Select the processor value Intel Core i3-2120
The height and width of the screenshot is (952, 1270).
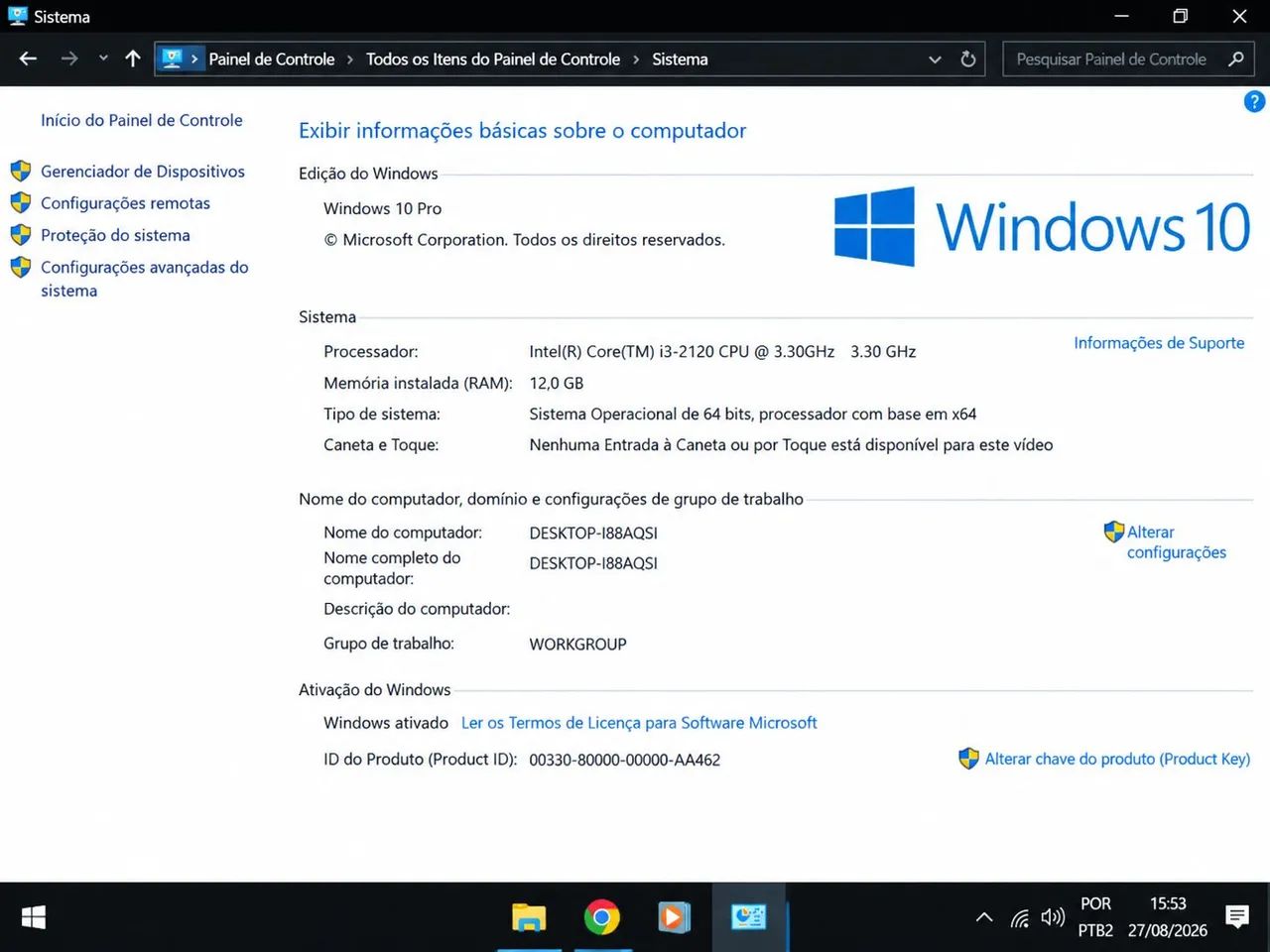[x=722, y=352]
